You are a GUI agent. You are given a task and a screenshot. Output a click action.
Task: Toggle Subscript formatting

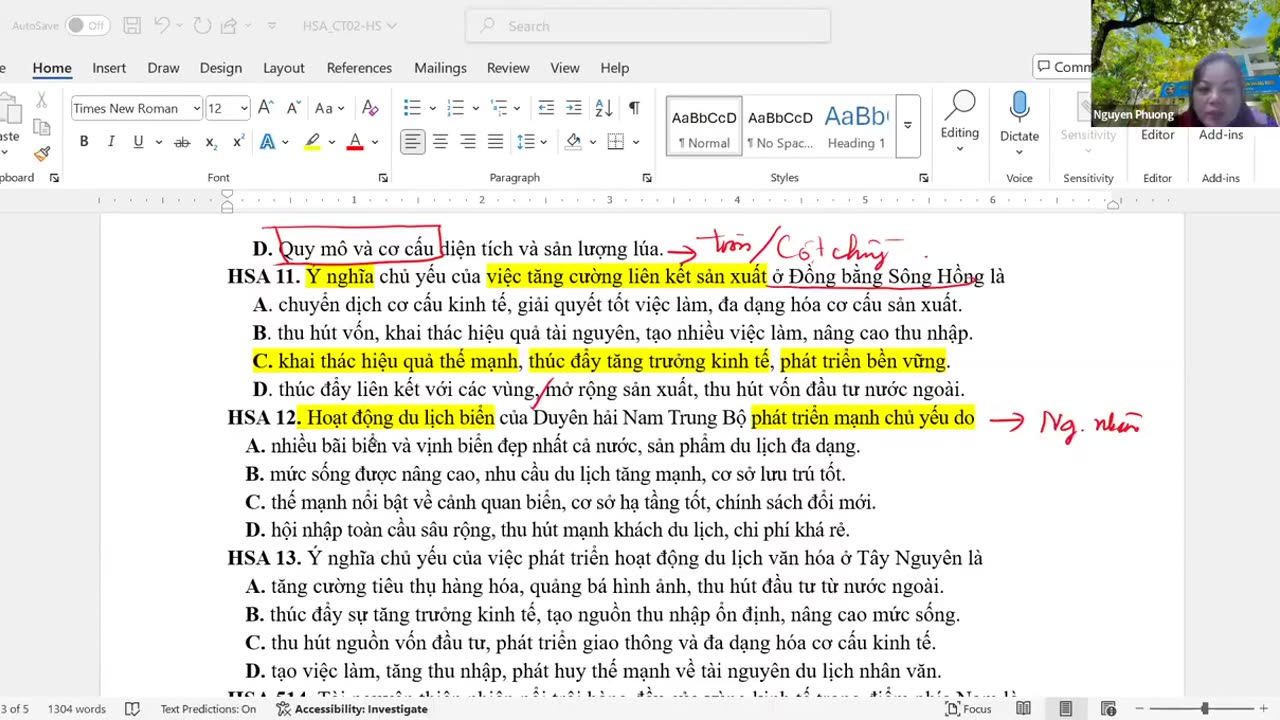click(x=211, y=142)
